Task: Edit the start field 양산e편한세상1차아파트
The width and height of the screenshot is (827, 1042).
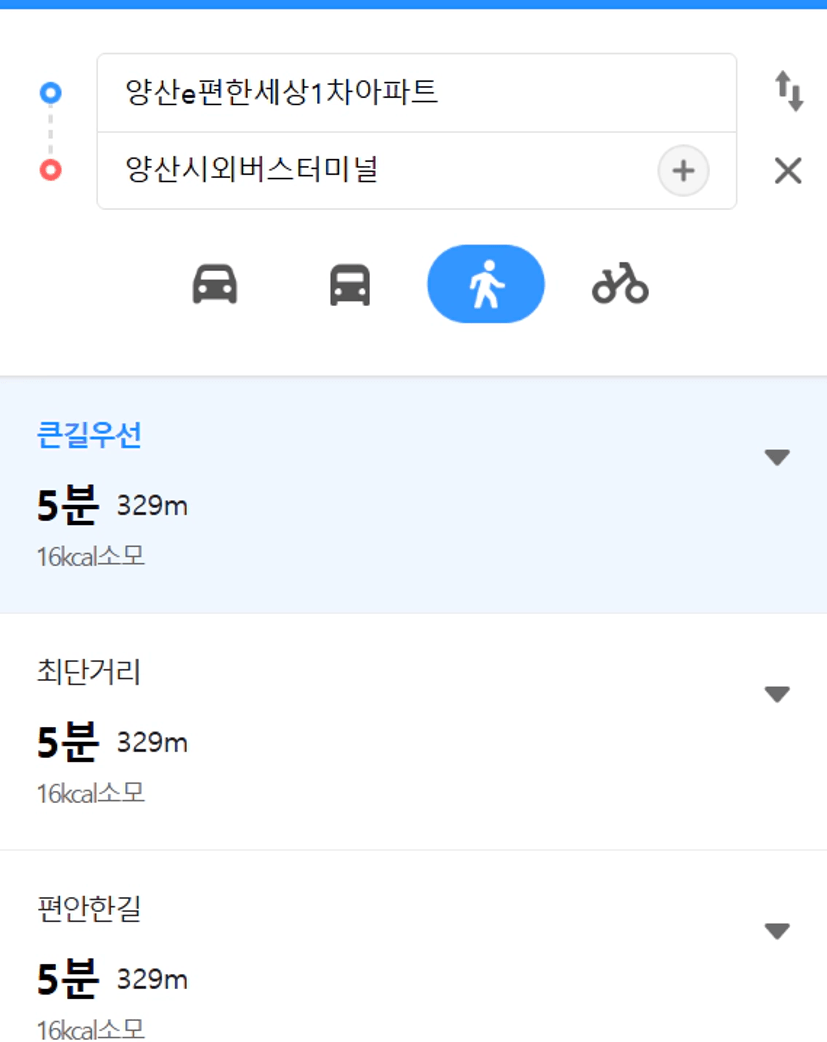Action: (x=417, y=92)
